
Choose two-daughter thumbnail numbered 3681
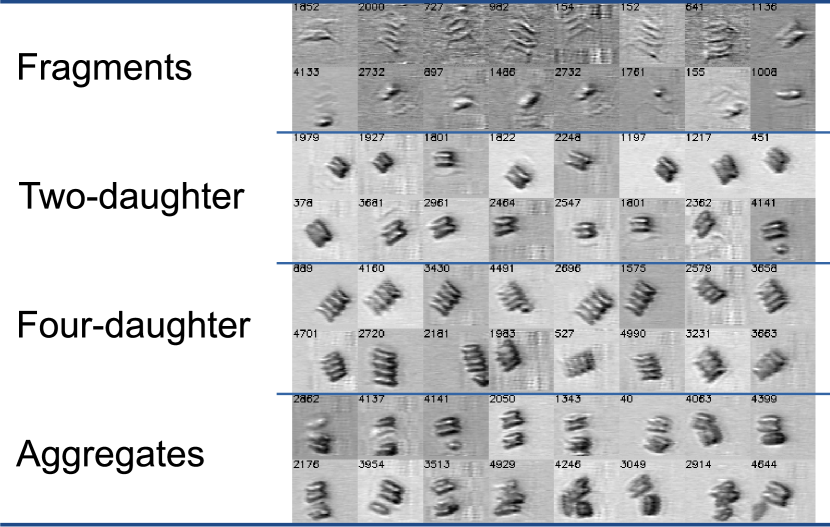coord(391,230)
